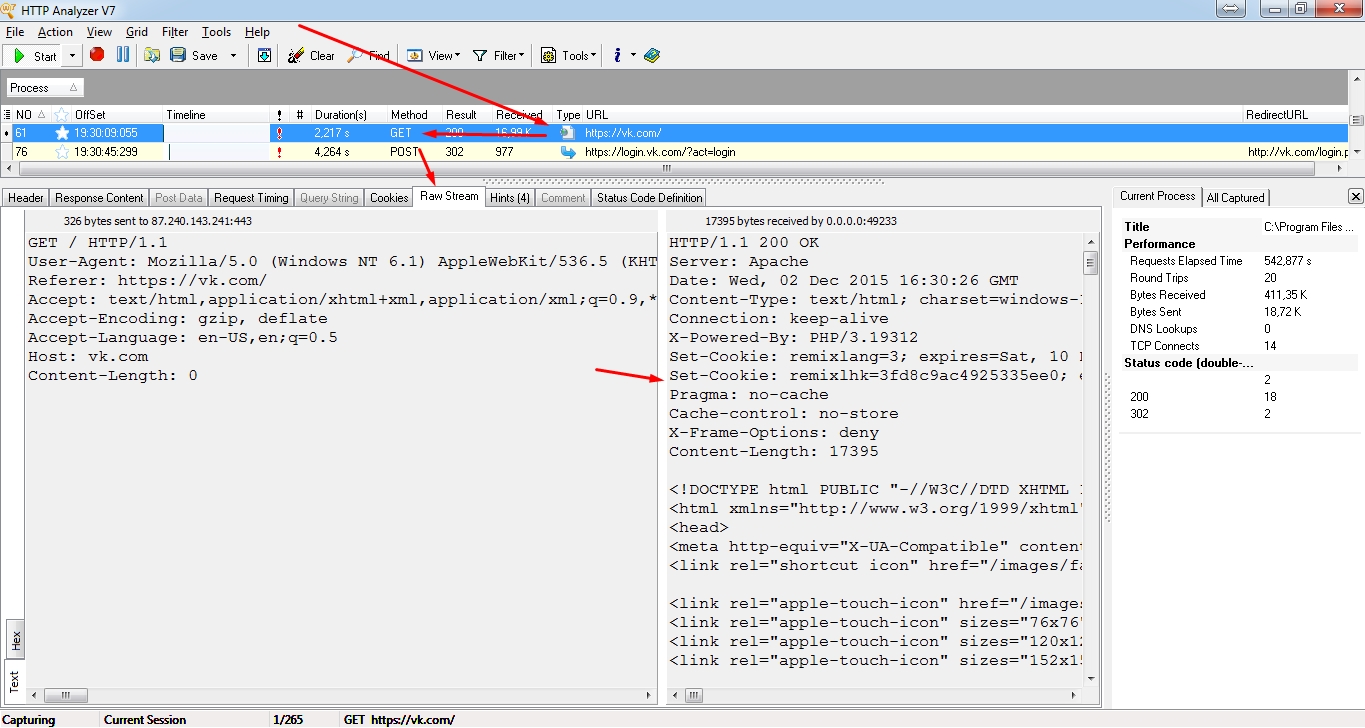Open the Action menu

pyautogui.click(x=56, y=32)
